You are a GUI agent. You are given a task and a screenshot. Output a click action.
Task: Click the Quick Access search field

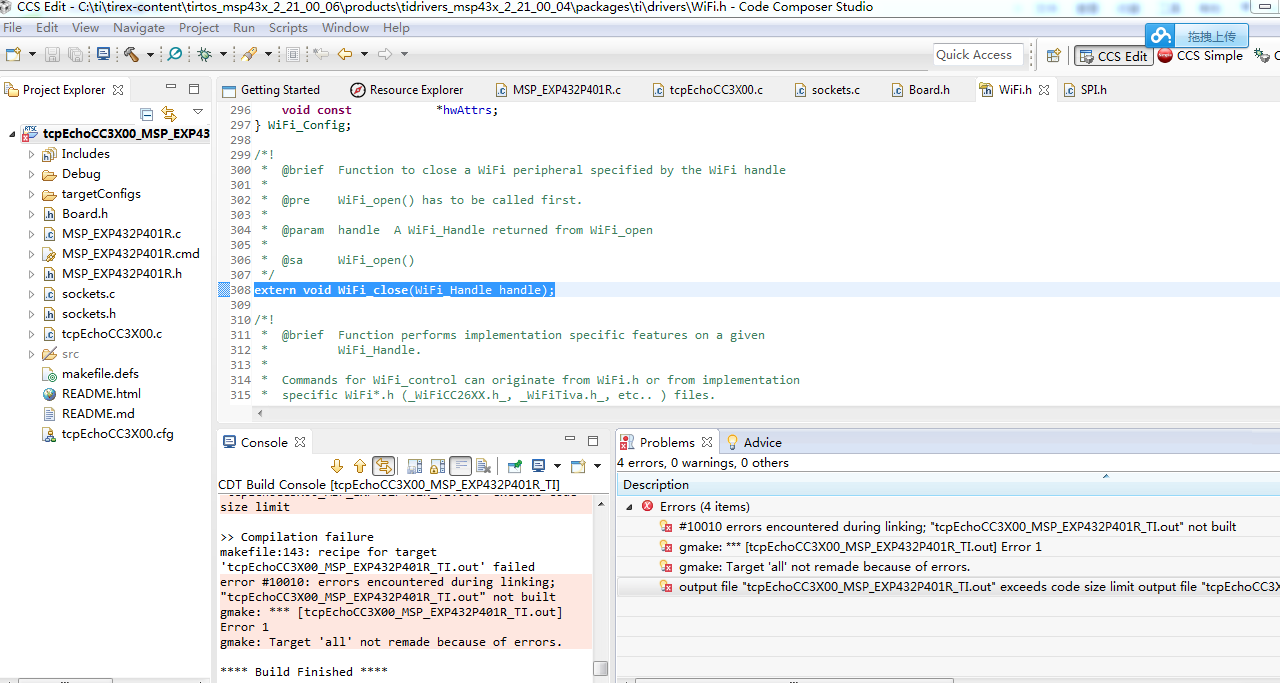coord(975,55)
